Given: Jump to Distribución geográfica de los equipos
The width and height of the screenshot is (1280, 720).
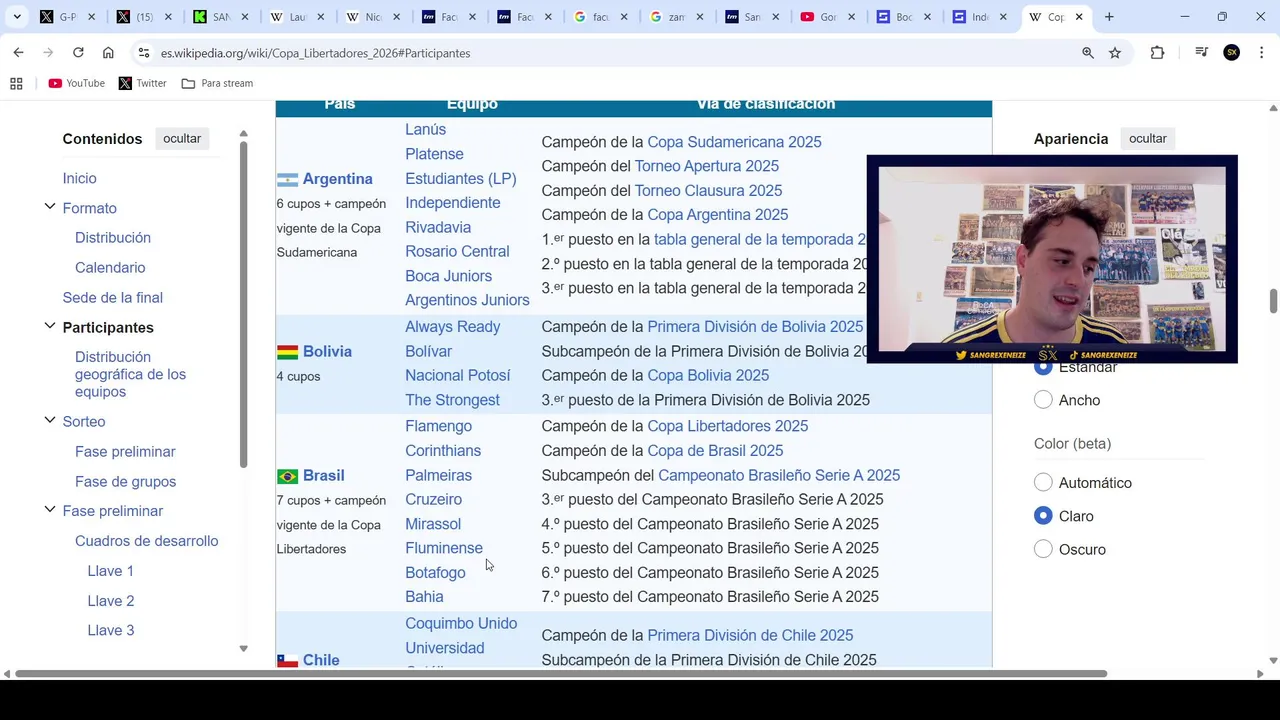Looking at the screenshot, I should (x=130, y=374).
